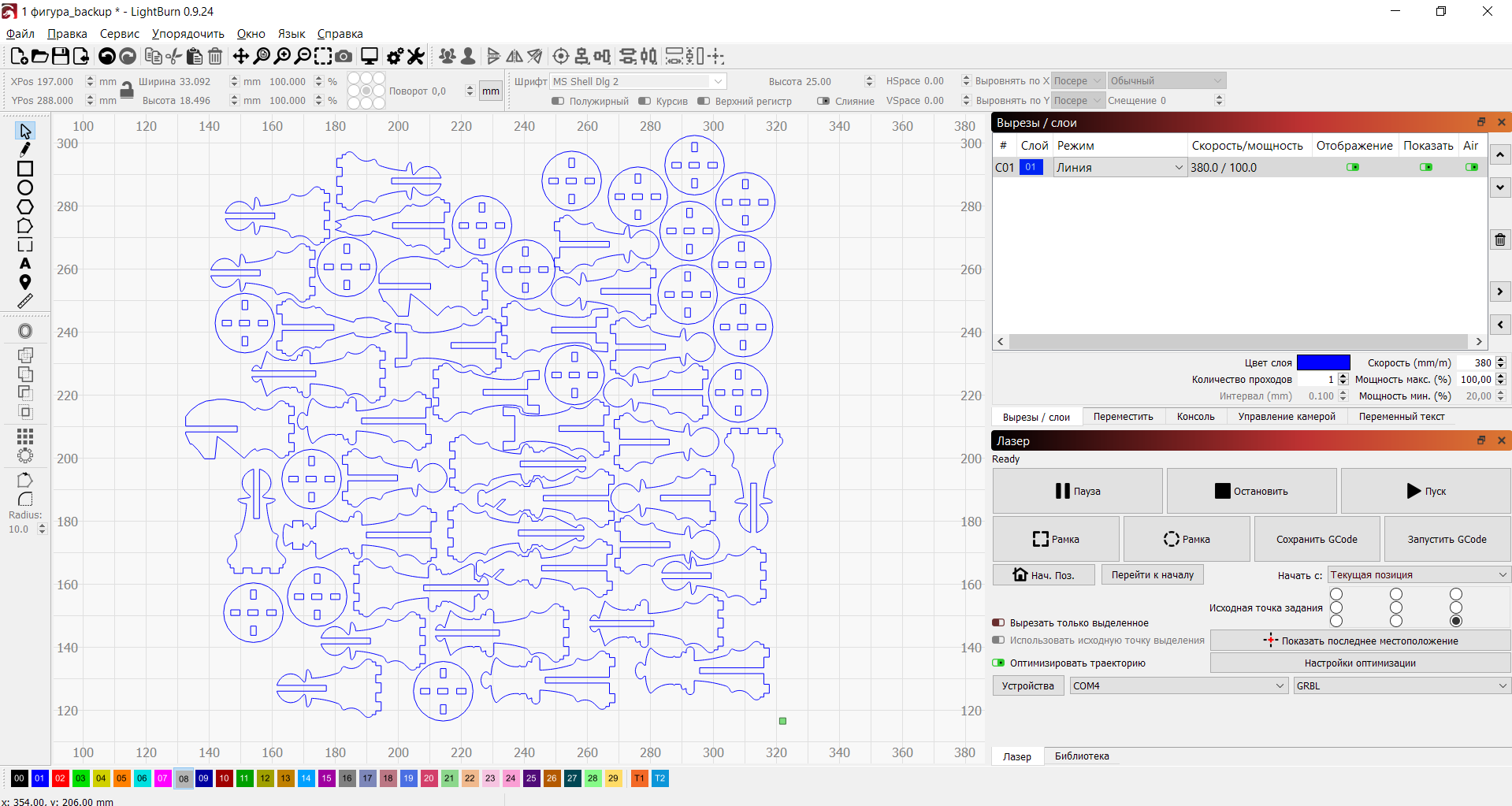Open the Файл menu
This screenshot has width=1512, height=806.
click(20, 34)
